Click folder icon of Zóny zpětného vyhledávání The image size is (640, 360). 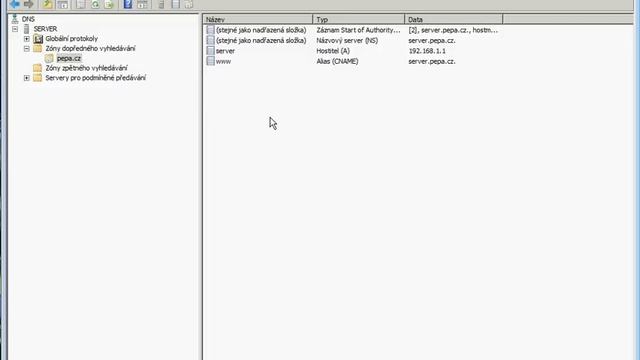pyautogui.click(x=38, y=68)
